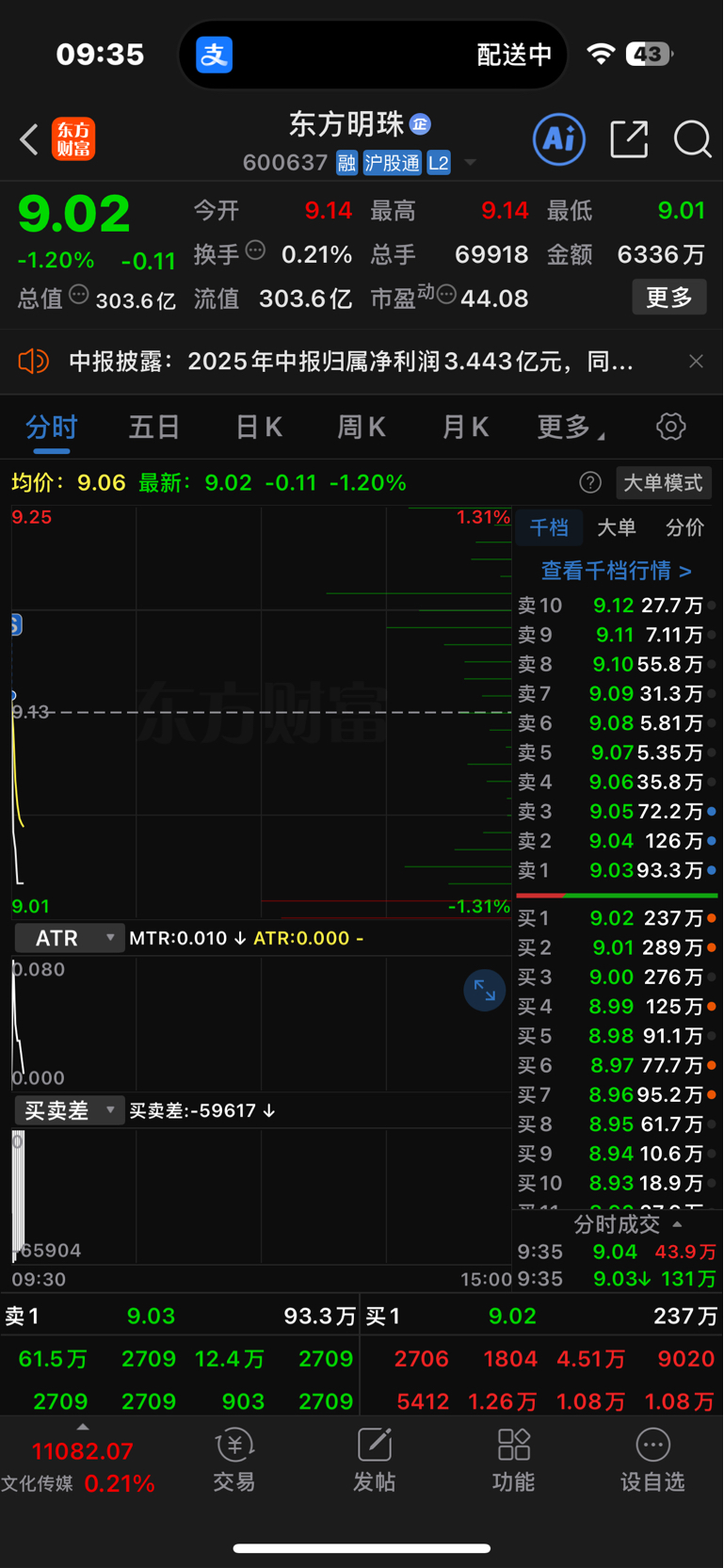The height and width of the screenshot is (1568, 724).
Task: Open the 更多 chart period dropdown
Action: [571, 427]
